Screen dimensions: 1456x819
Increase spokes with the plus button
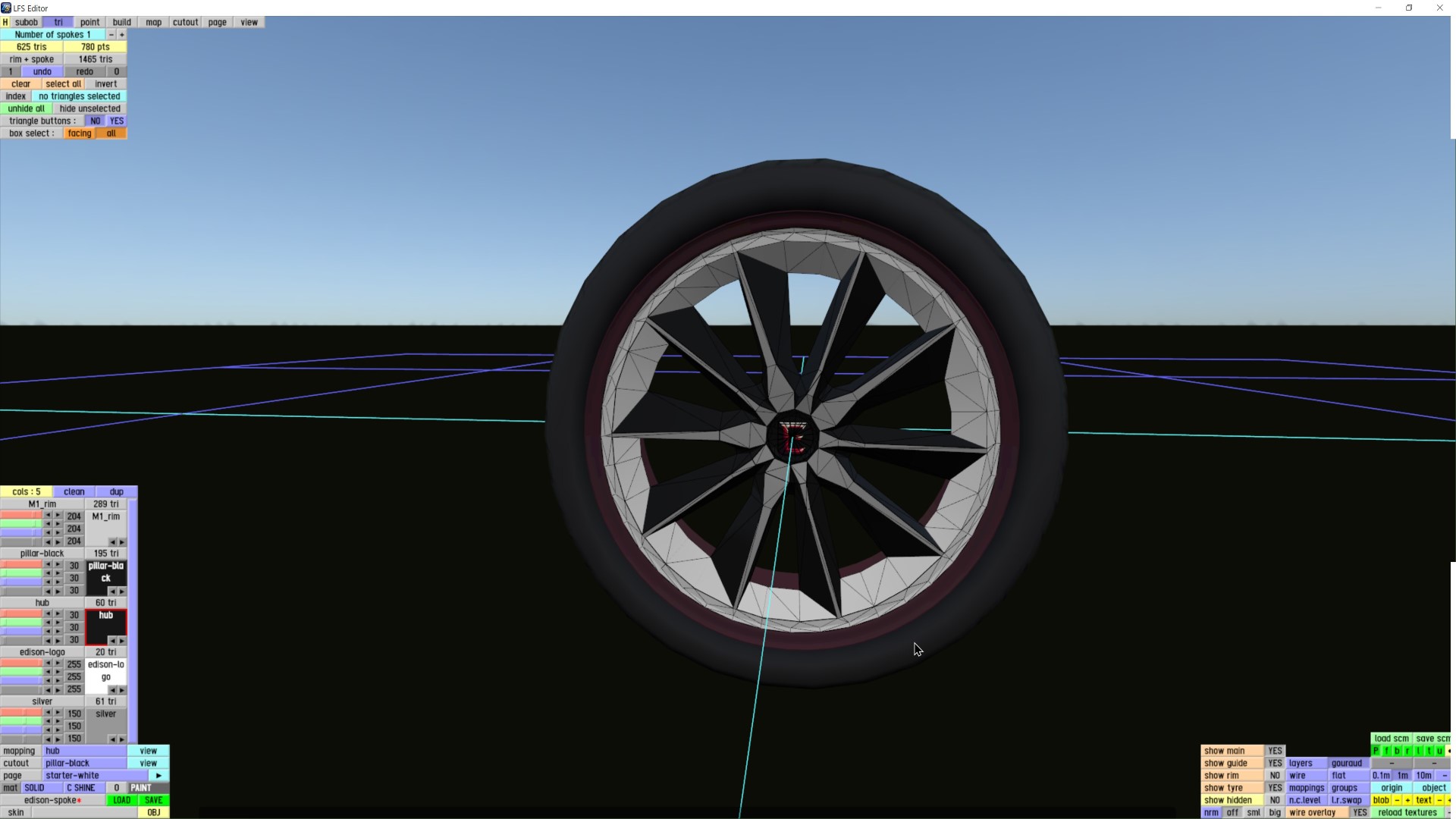tap(121, 35)
